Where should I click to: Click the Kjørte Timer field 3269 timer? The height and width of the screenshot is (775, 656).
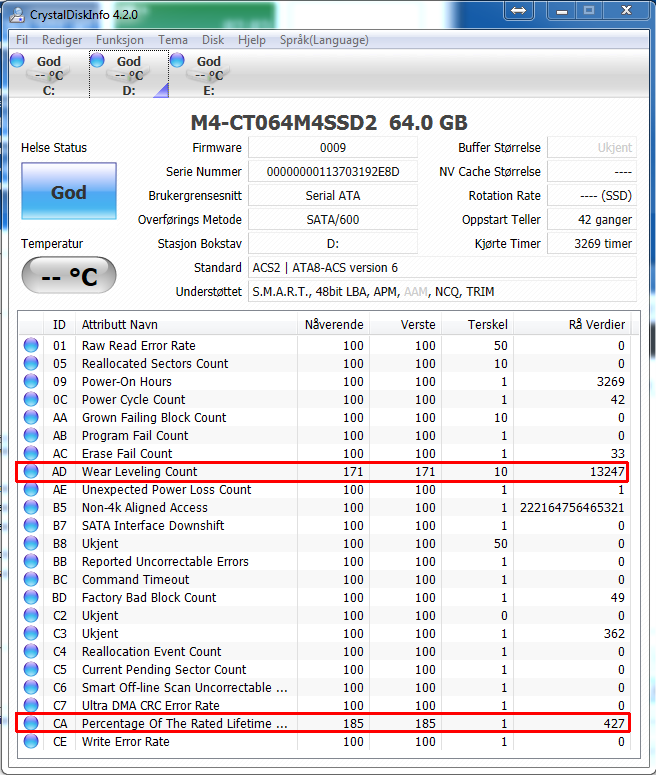[x=592, y=243]
